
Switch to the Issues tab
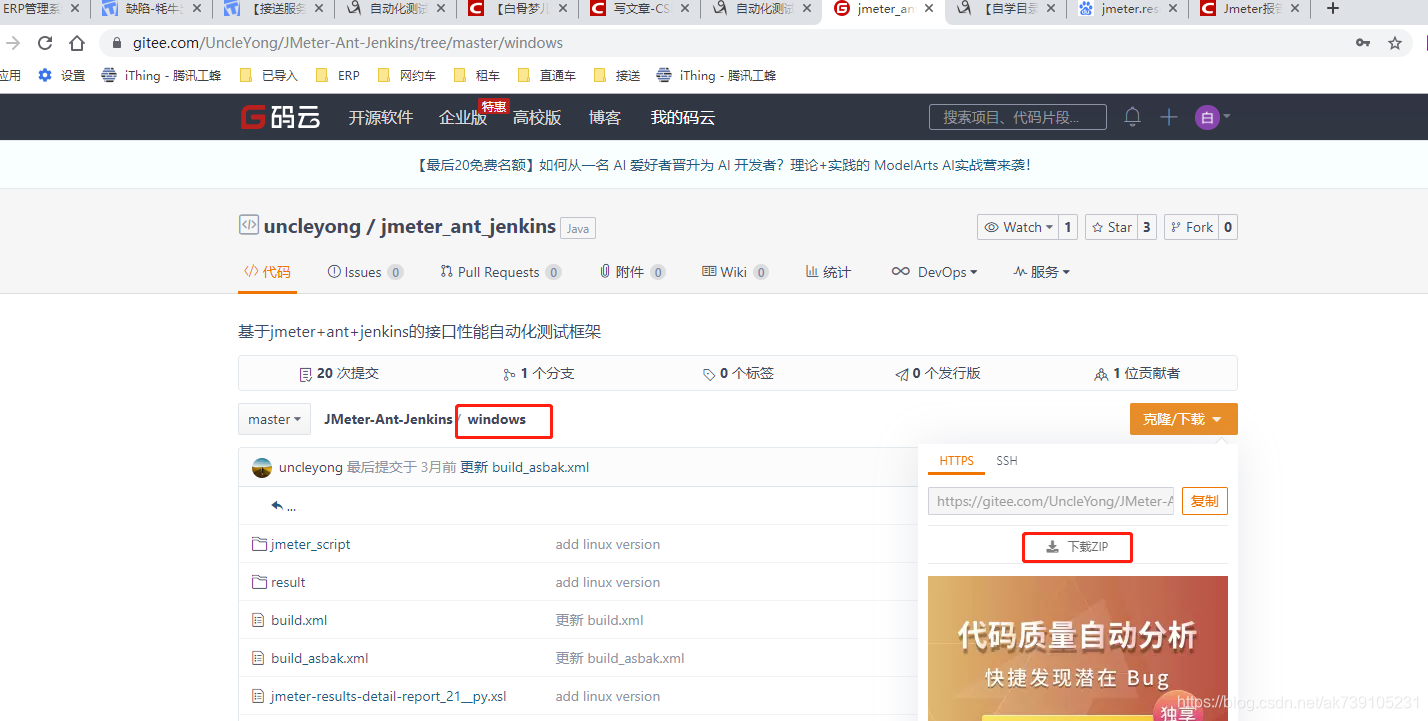(x=365, y=272)
